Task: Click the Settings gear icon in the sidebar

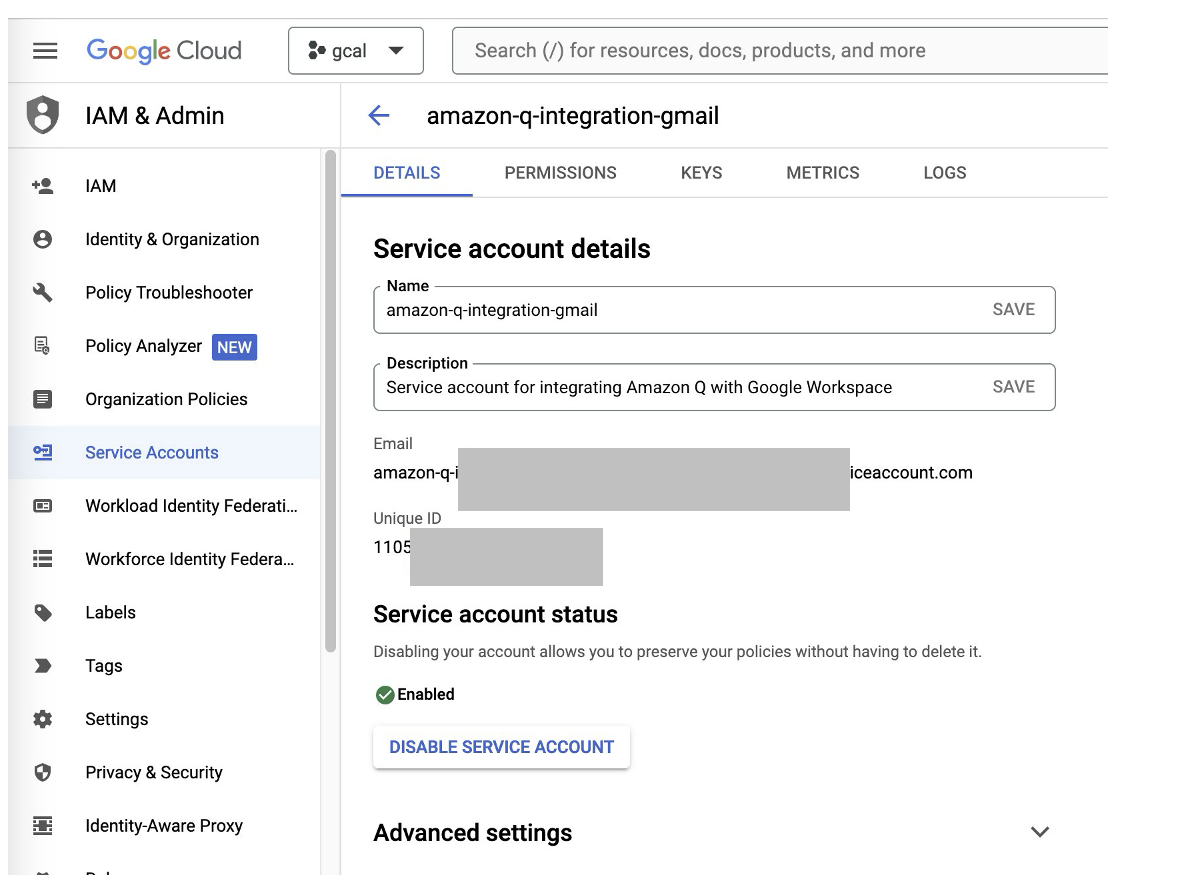Action: pyautogui.click(x=42, y=719)
